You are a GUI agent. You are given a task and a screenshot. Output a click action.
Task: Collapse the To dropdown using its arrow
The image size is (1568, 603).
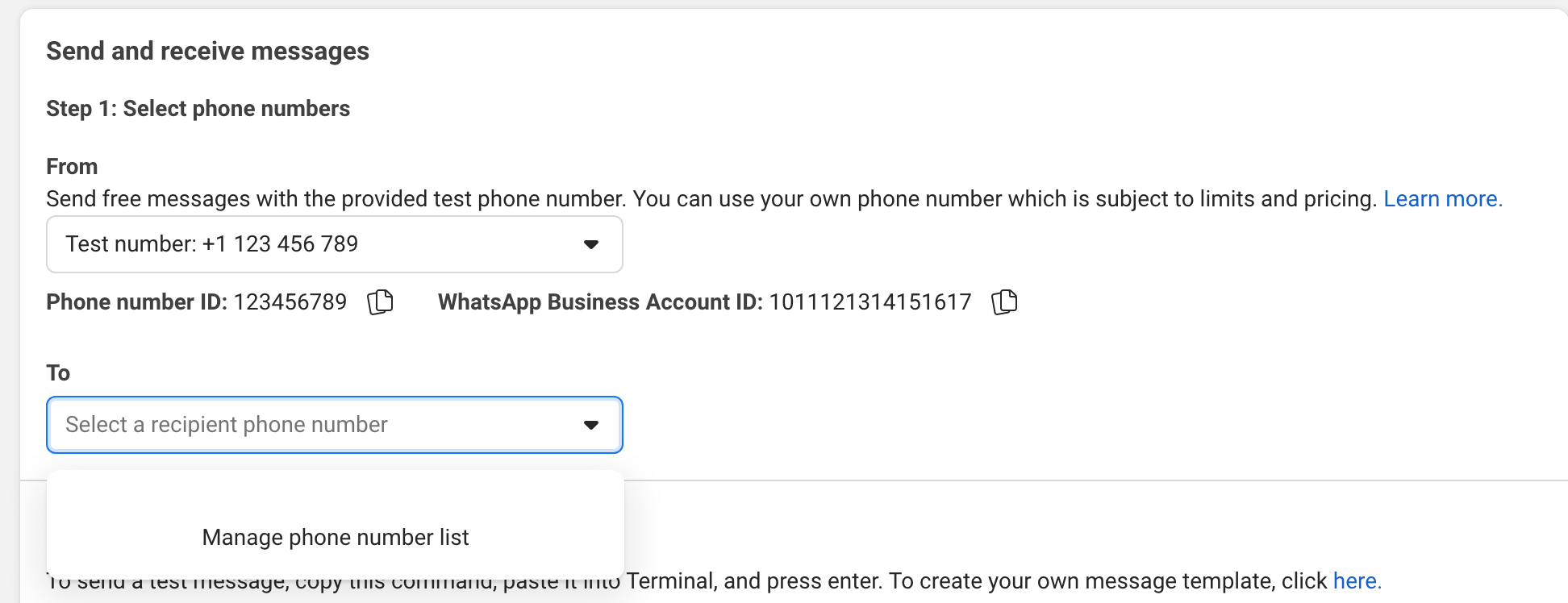pos(591,425)
